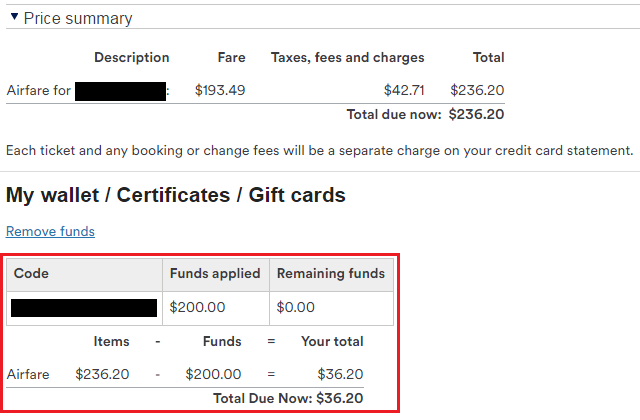This screenshot has height=420, width=640.
Task: Click the redacted passenger name in Airfare row
Action: (x=121, y=91)
